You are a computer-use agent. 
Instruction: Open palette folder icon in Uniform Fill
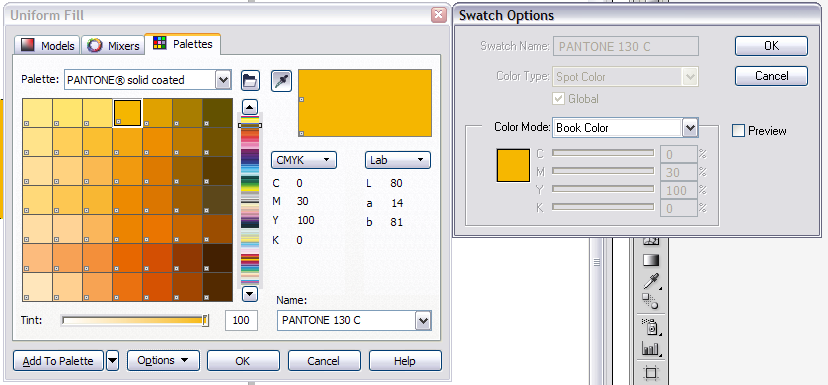pos(250,81)
